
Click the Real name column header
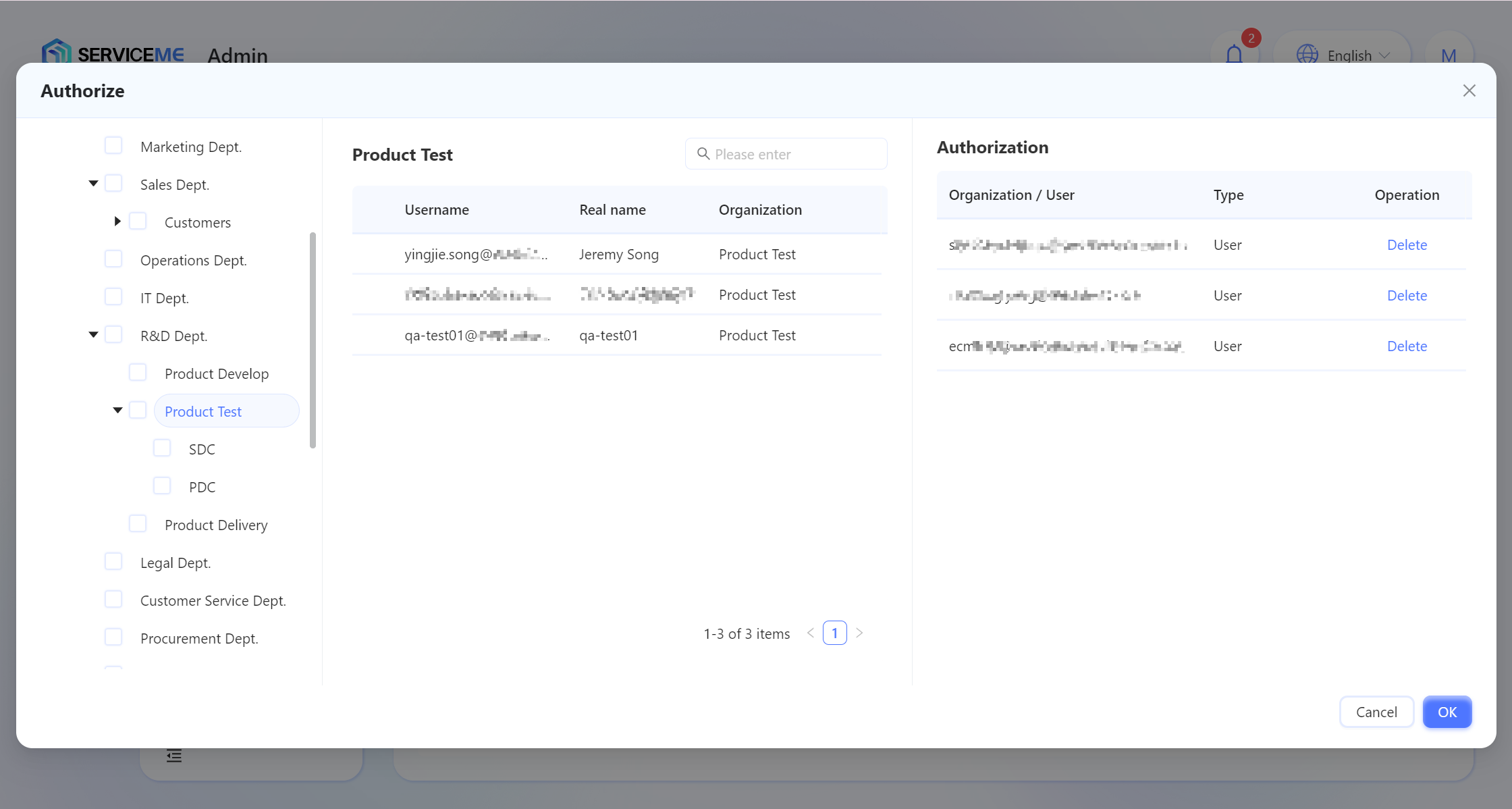coord(612,209)
